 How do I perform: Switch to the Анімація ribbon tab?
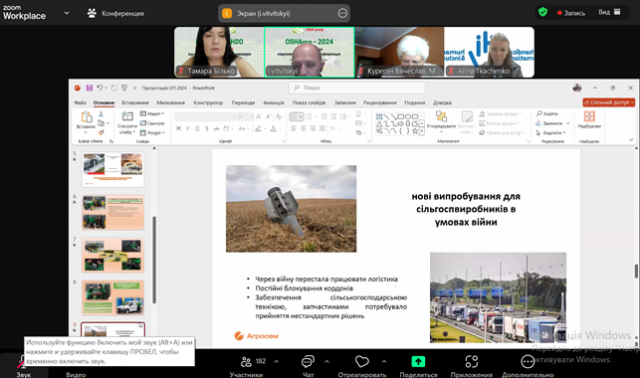[273, 102]
